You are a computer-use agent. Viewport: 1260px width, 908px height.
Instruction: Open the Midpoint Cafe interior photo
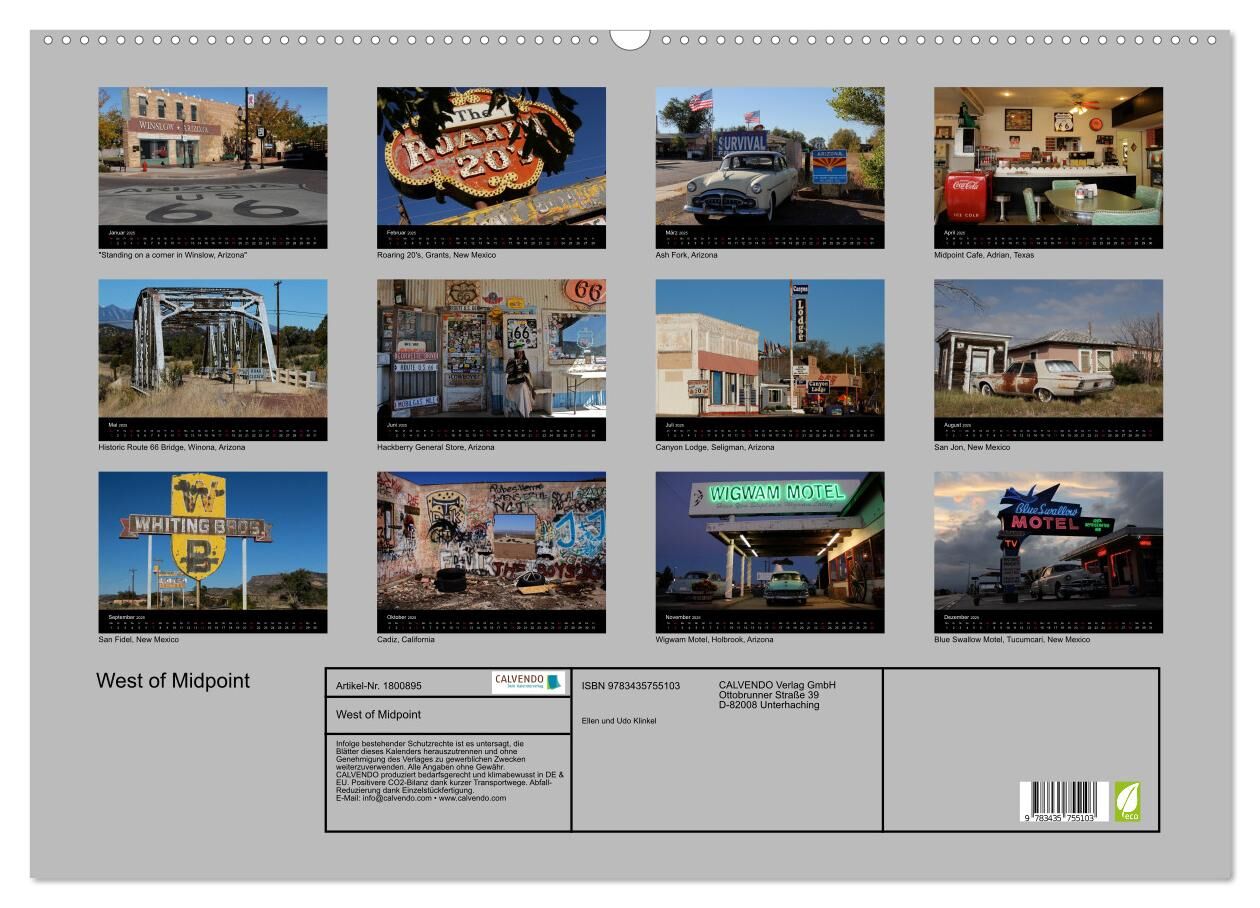pyautogui.click(x=1048, y=157)
